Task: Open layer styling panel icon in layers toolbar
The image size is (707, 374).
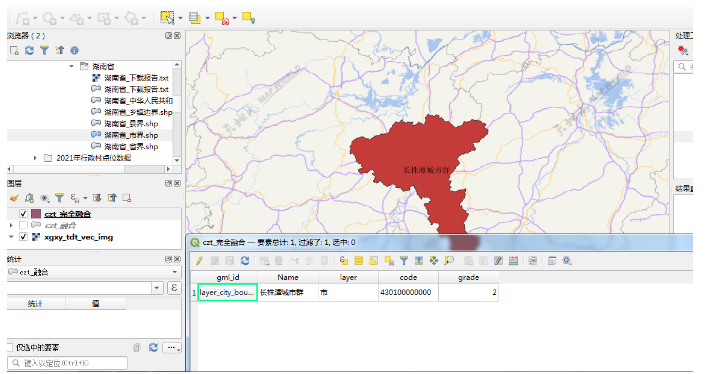Action: 14,198
